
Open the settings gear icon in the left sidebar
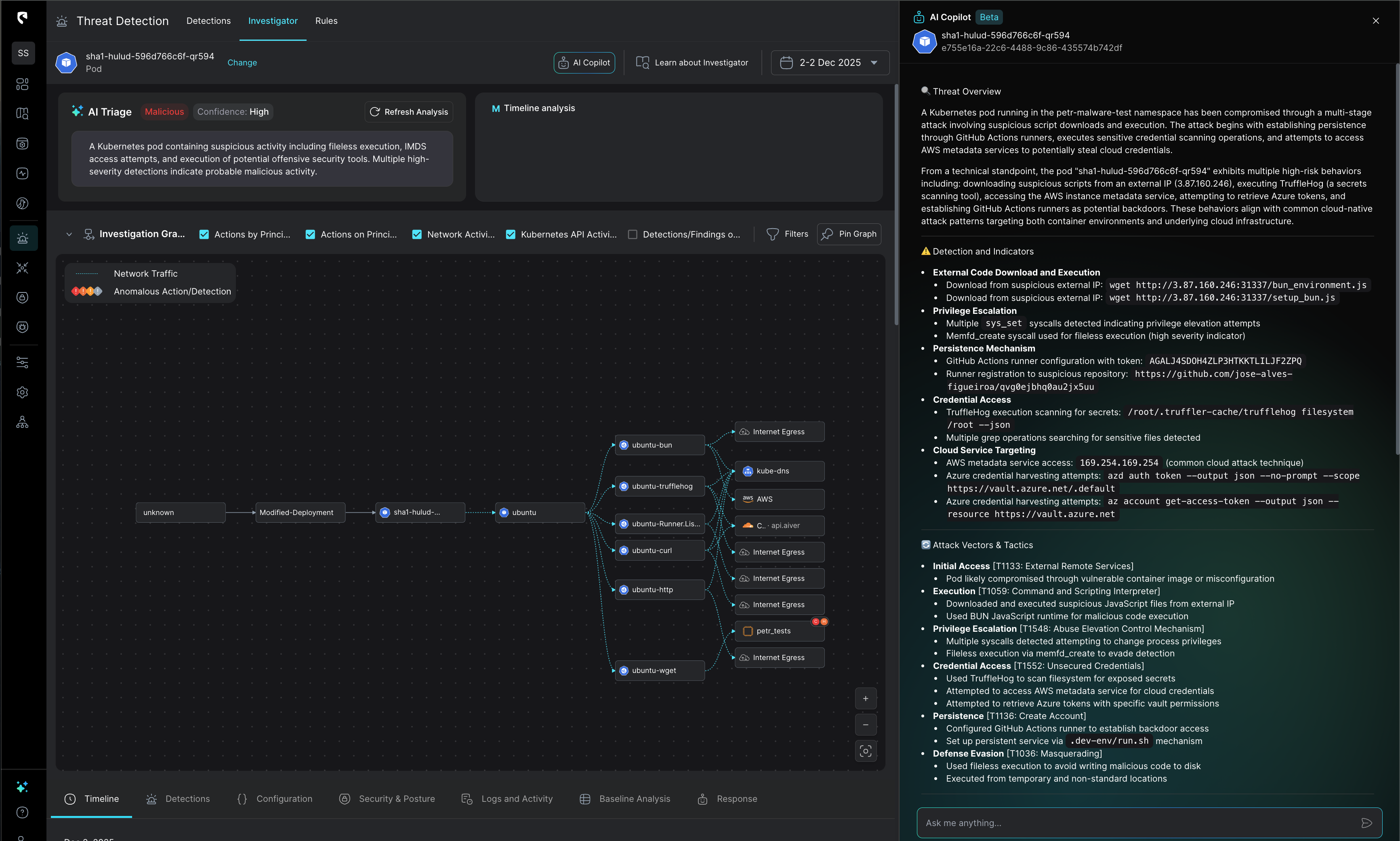pos(22,392)
